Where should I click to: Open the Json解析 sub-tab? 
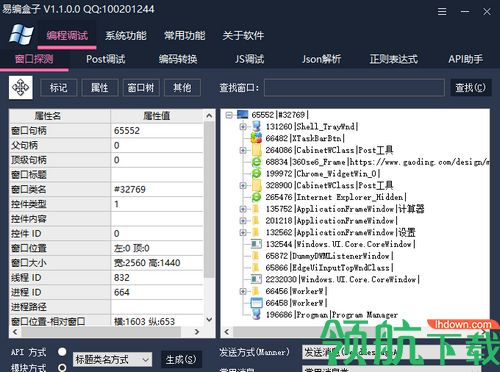(321, 59)
